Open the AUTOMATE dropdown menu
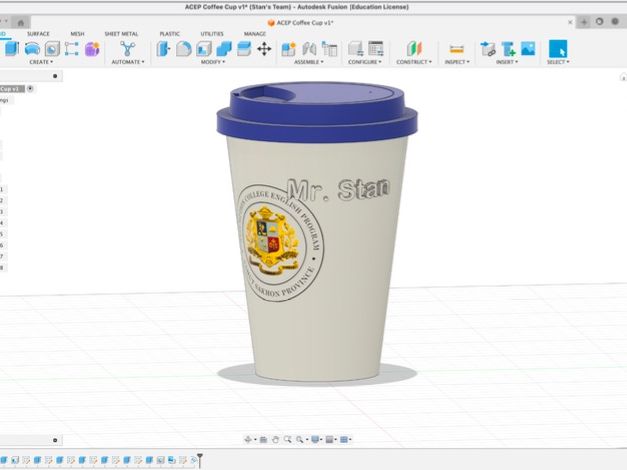 tap(128, 62)
